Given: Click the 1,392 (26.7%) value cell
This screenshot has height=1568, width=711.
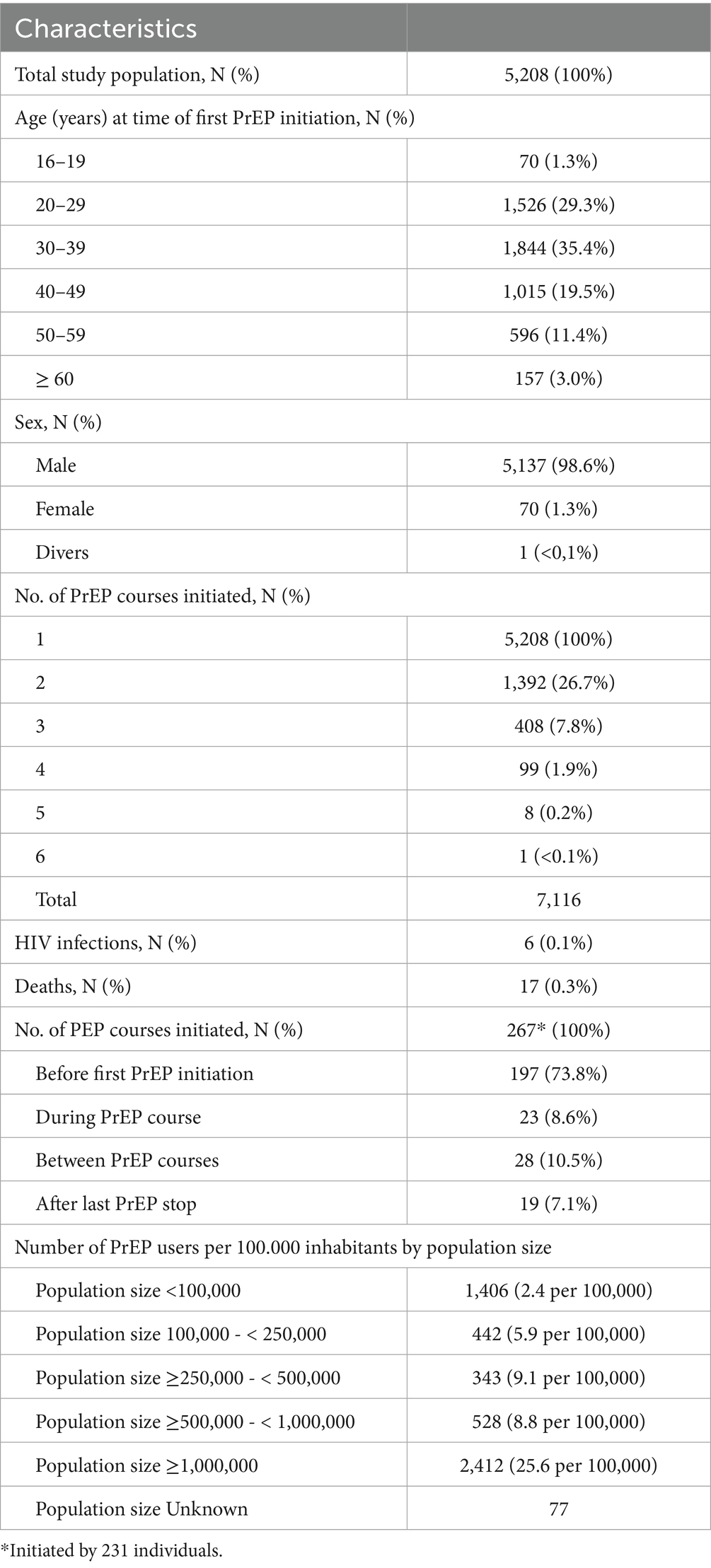Looking at the screenshot, I should coord(558,683).
